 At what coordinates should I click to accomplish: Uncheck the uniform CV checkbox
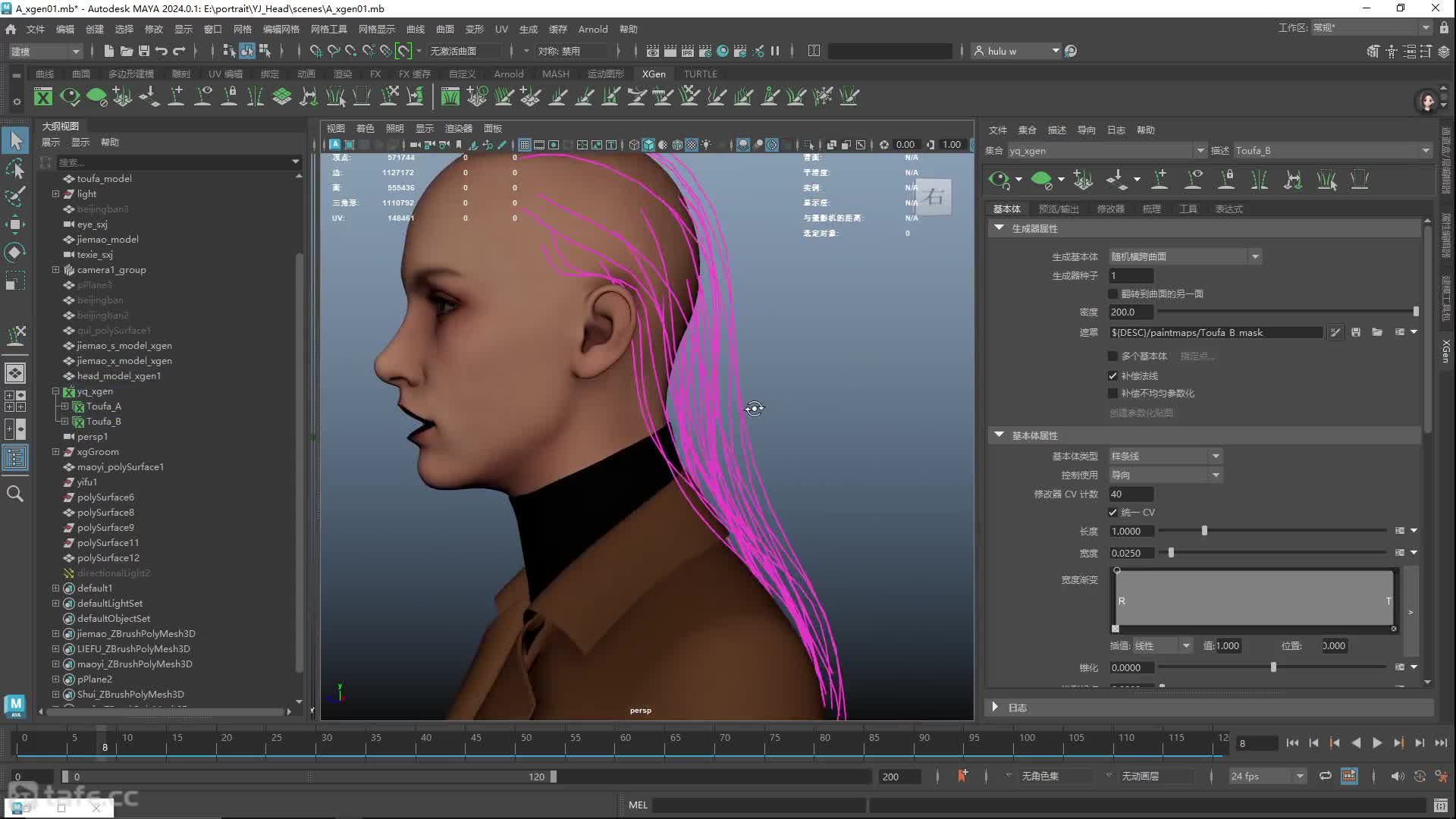[x=1112, y=513]
